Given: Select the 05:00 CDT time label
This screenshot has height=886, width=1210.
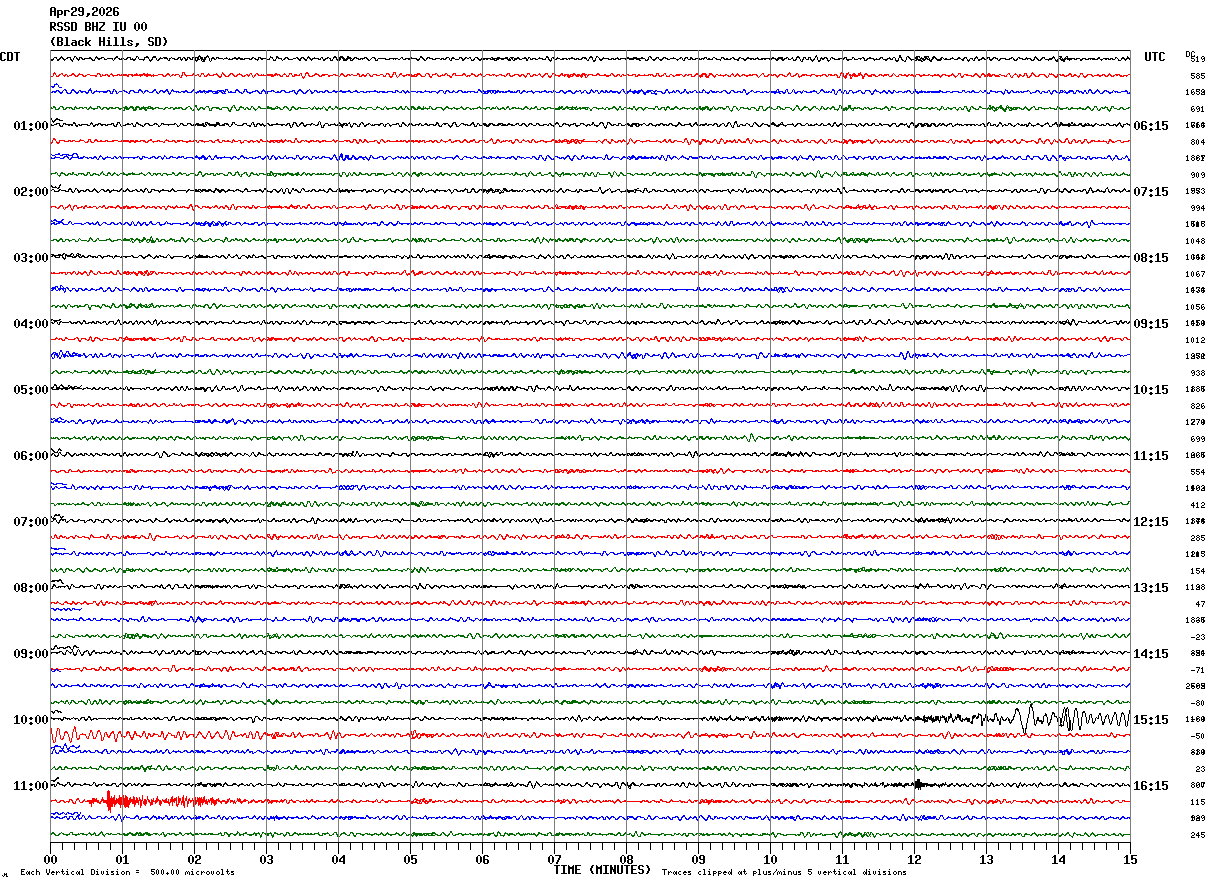Looking at the screenshot, I should coord(31,390).
